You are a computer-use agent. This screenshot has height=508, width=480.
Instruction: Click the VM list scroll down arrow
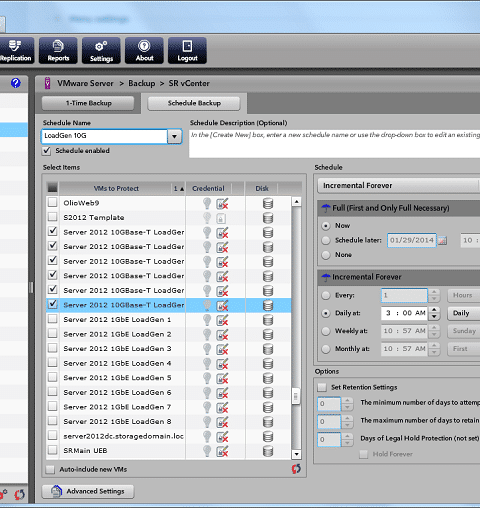click(x=296, y=454)
